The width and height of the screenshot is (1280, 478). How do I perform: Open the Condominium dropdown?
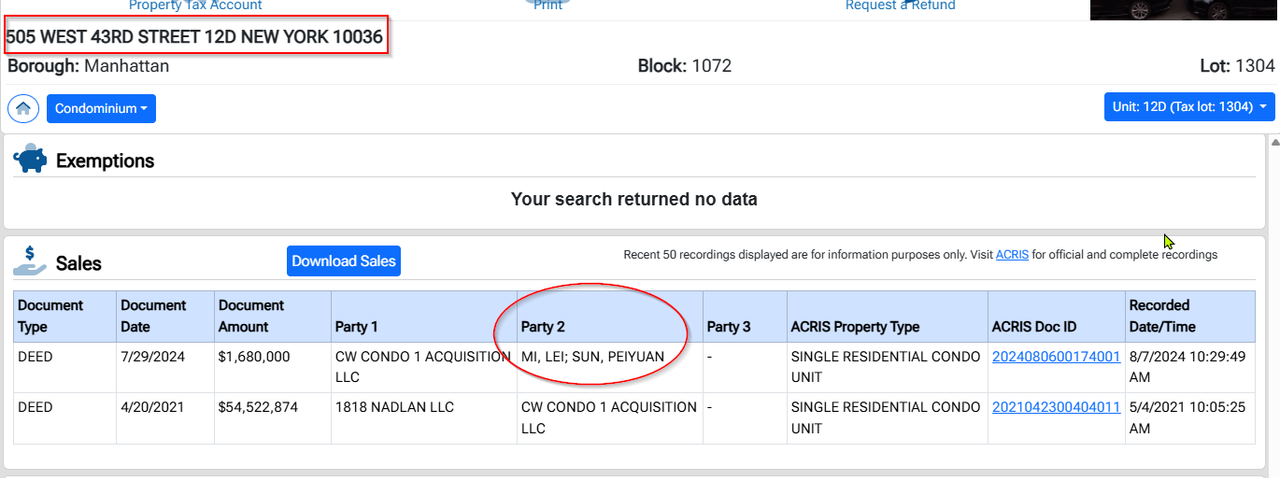pyautogui.click(x=101, y=108)
